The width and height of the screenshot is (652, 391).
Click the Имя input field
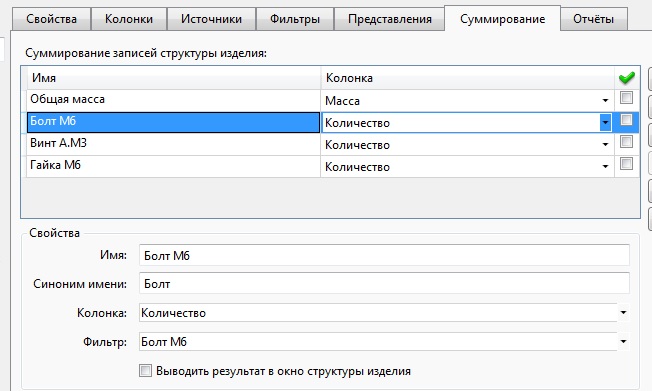coord(384,255)
